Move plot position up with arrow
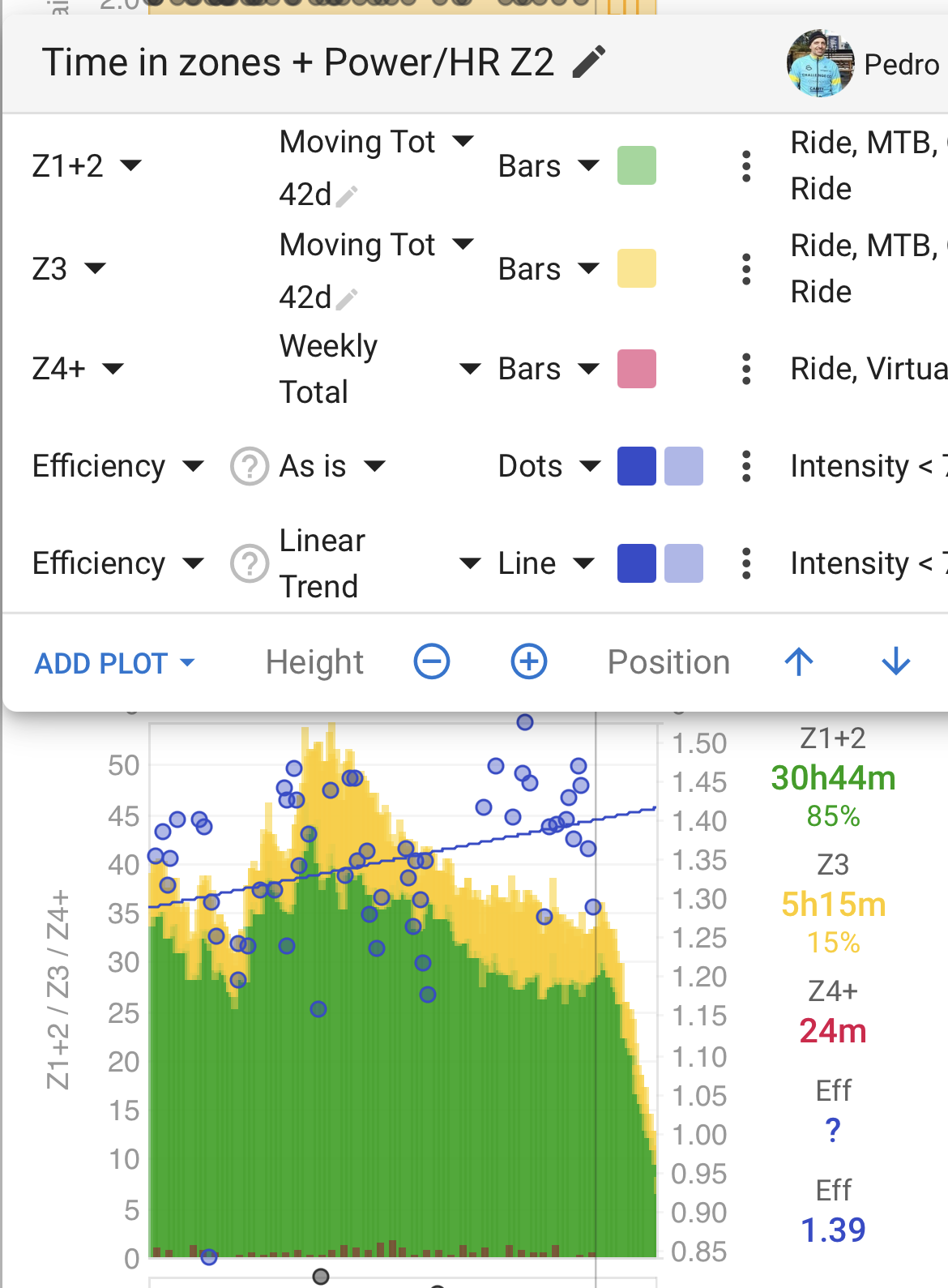The height and width of the screenshot is (1288, 948). pyautogui.click(x=799, y=662)
